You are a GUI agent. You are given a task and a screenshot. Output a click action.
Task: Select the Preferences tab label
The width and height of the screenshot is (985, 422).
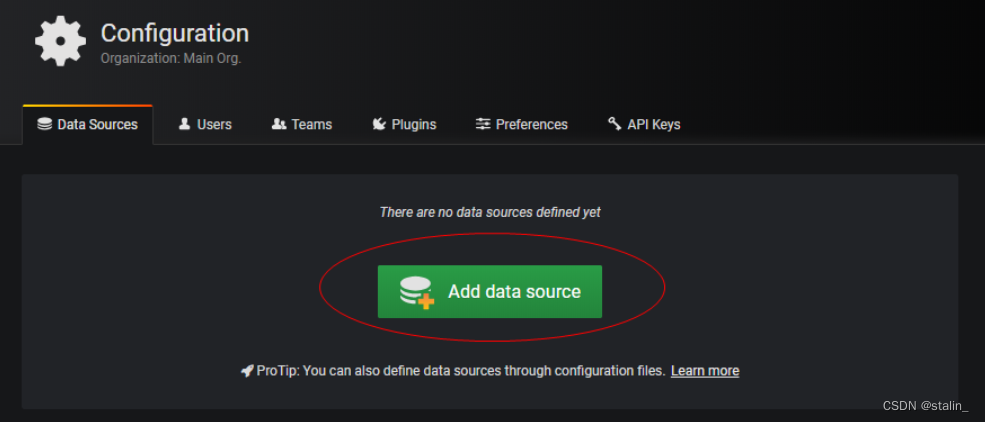(532, 124)
